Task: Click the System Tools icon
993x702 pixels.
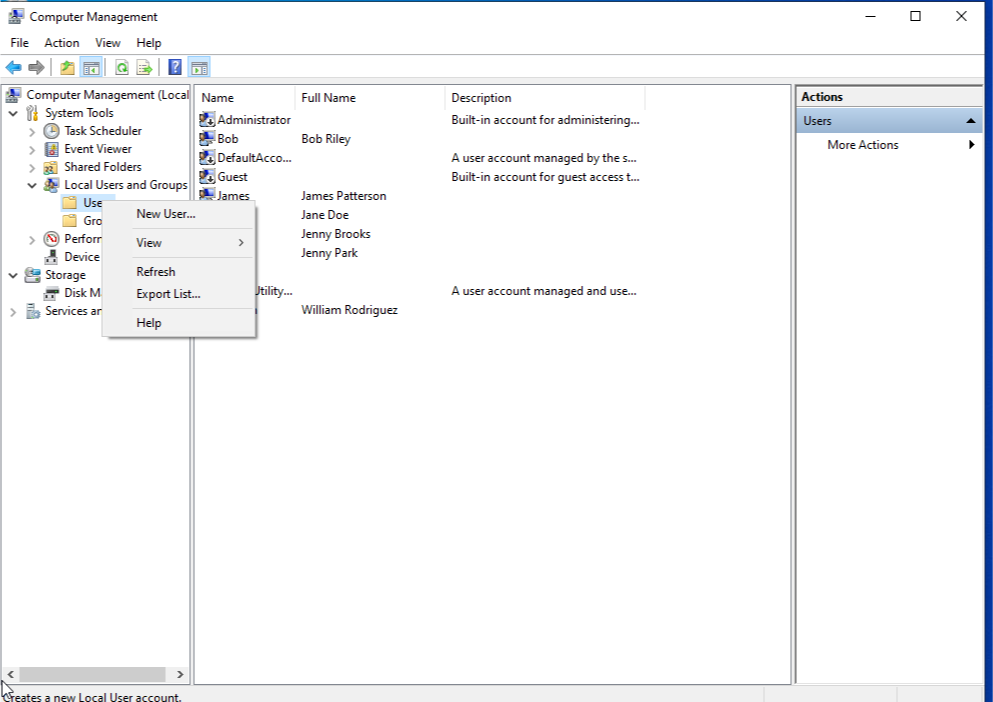Action: click(x=32, y=113)
